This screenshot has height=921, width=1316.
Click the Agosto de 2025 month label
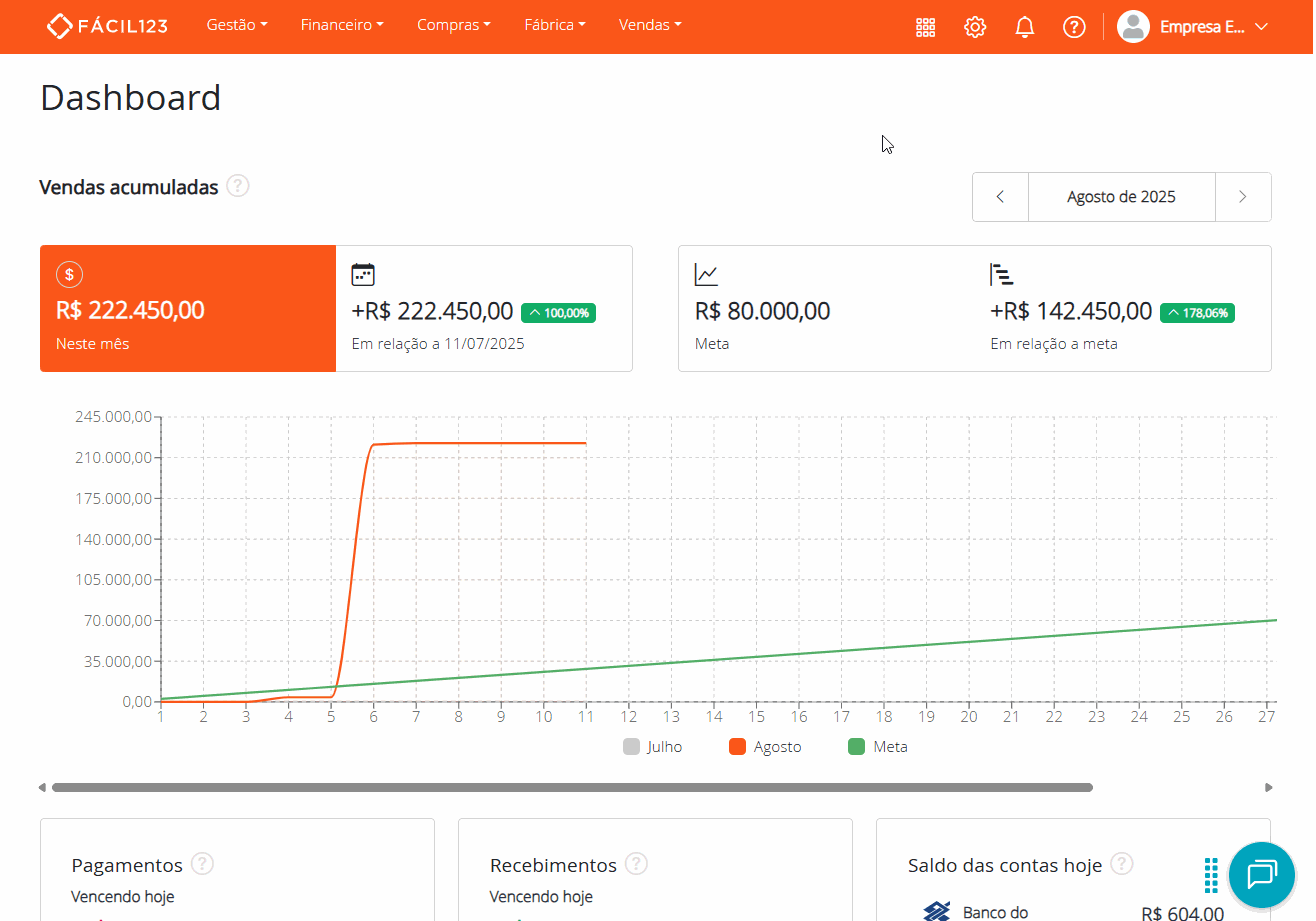click(1121, 197)
